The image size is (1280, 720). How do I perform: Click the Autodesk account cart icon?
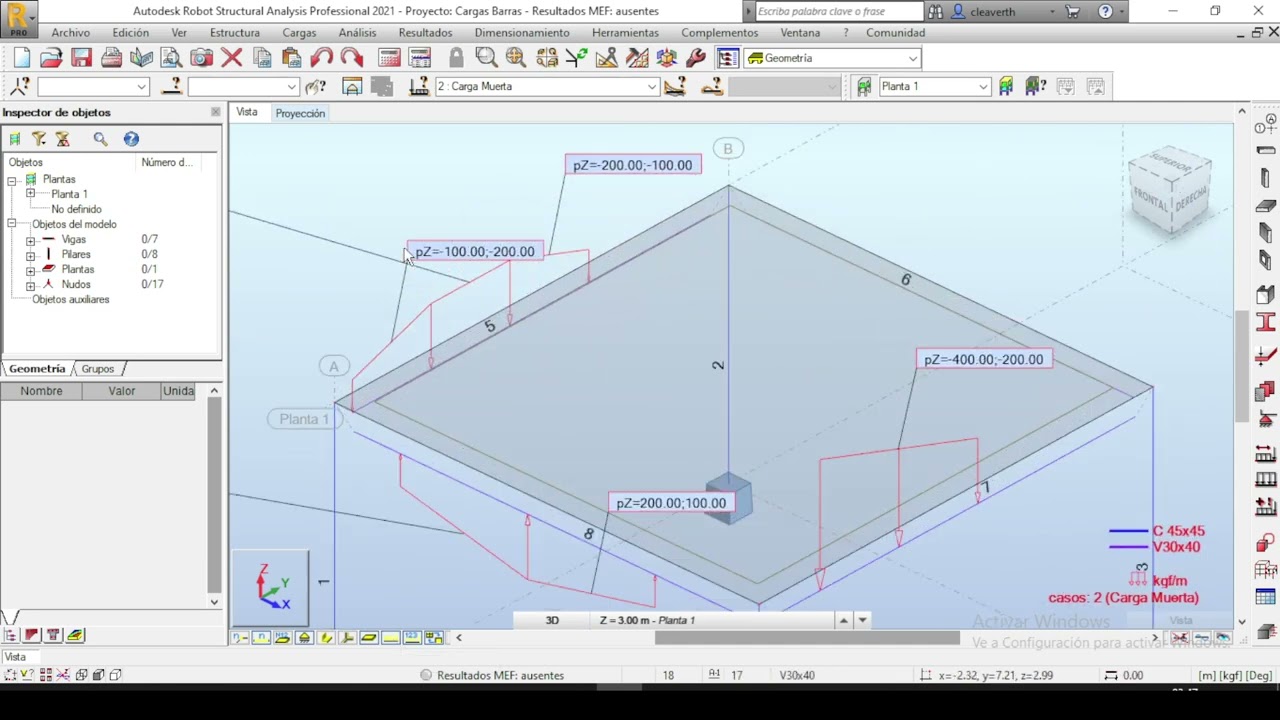click(x=1073, y=12)
